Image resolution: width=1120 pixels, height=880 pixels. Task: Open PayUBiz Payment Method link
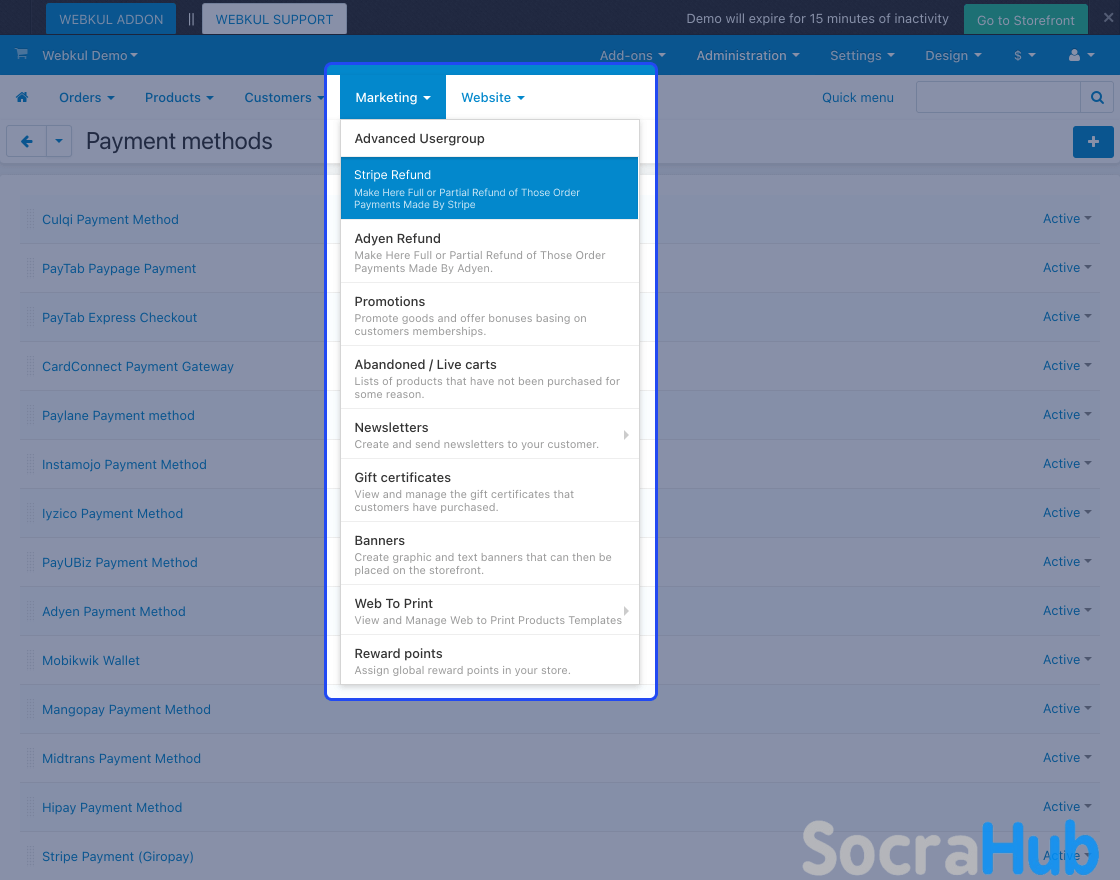point(119,562)
